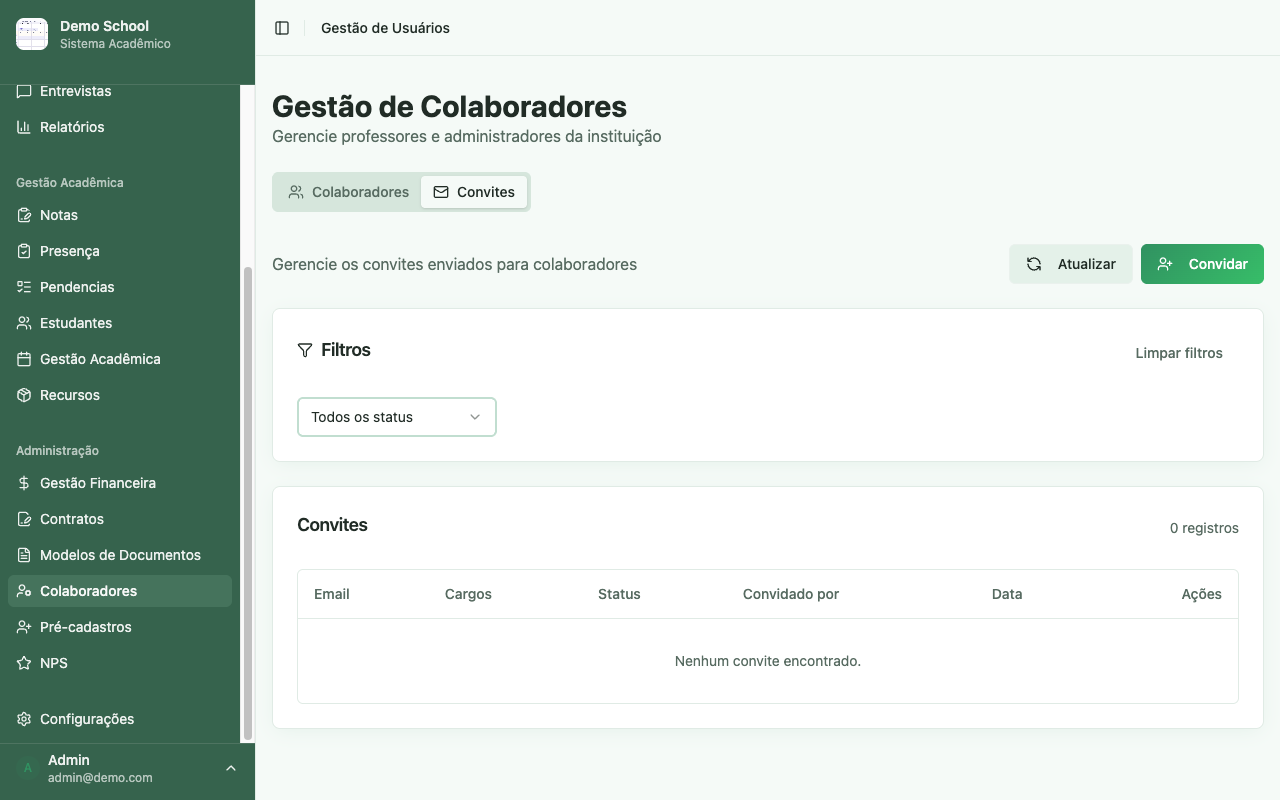Go to Recursos
1280x800 pixels.
(x=120, y=395)
